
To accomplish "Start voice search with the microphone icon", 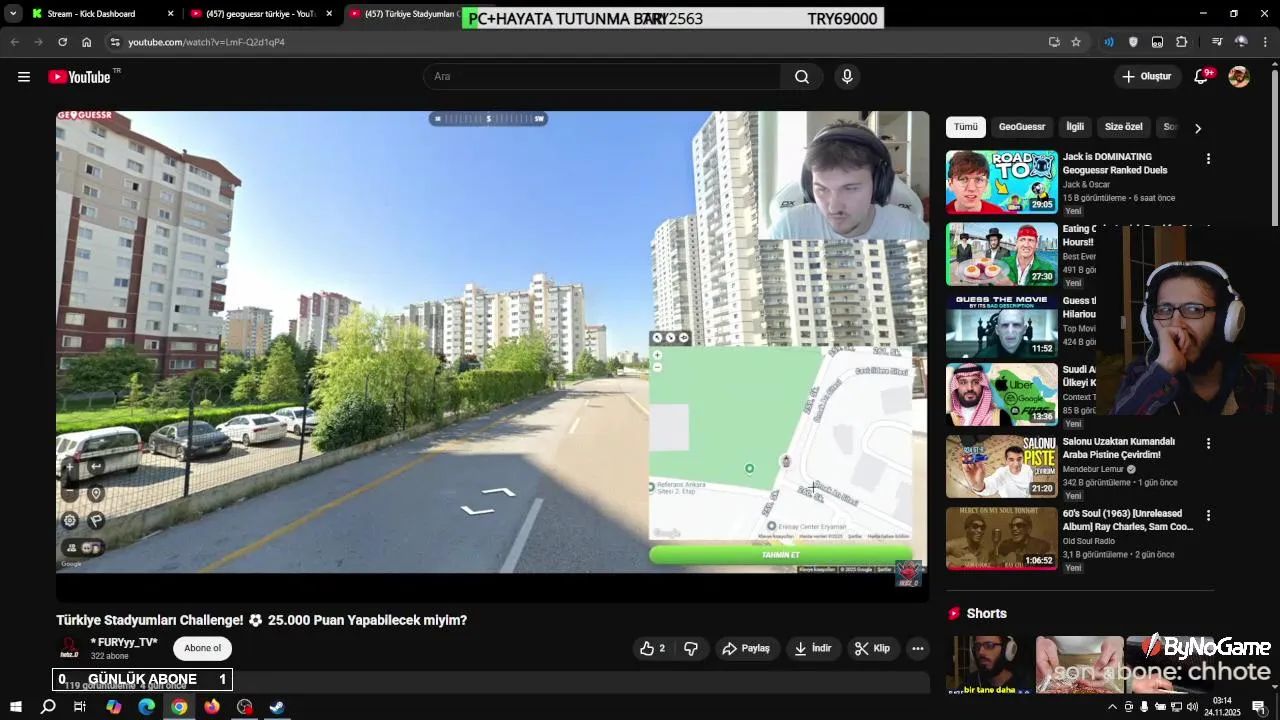I will (847, 77).
